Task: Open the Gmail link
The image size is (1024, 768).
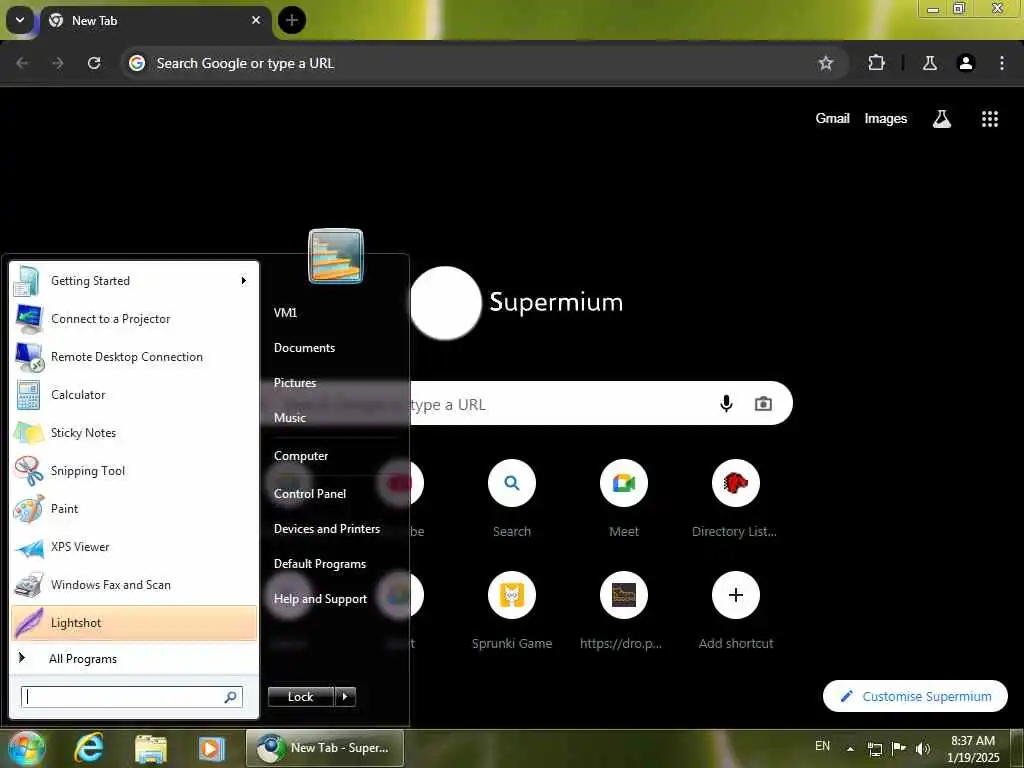Action: [832, 118]
